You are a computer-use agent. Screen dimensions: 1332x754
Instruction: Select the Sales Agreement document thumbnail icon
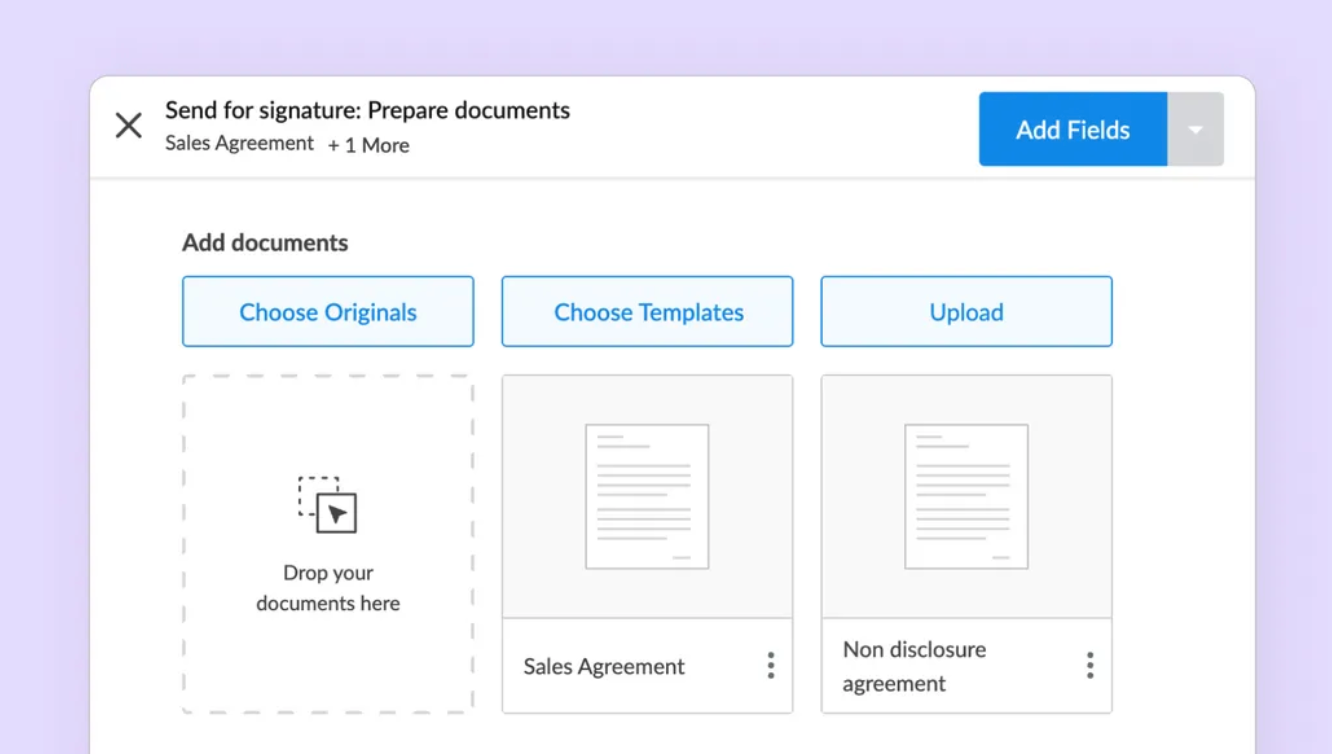647,495
